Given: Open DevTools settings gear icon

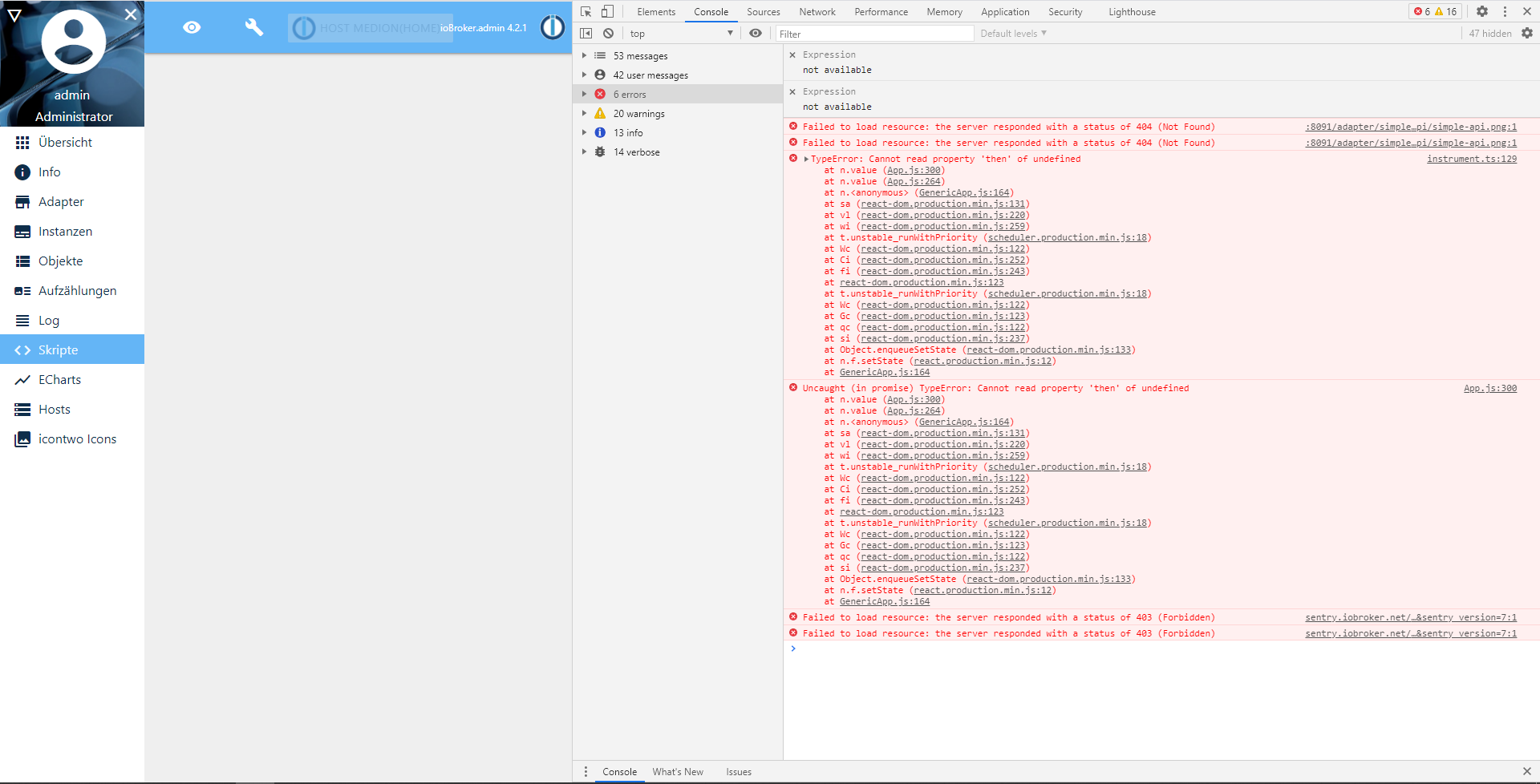Looking at the screenshot, I should pyautogui.click(x=1482, y=11).
